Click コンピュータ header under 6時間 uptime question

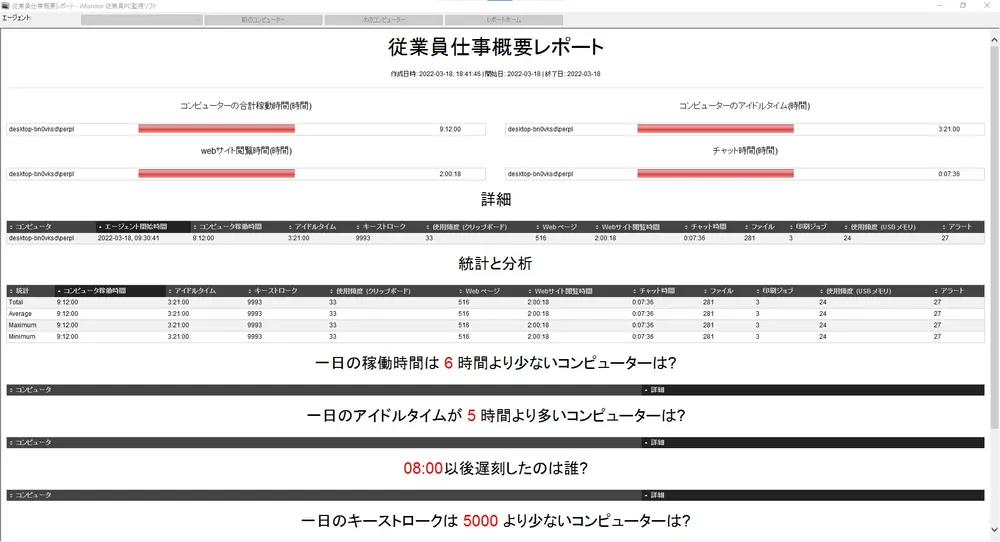click(324, 390)
